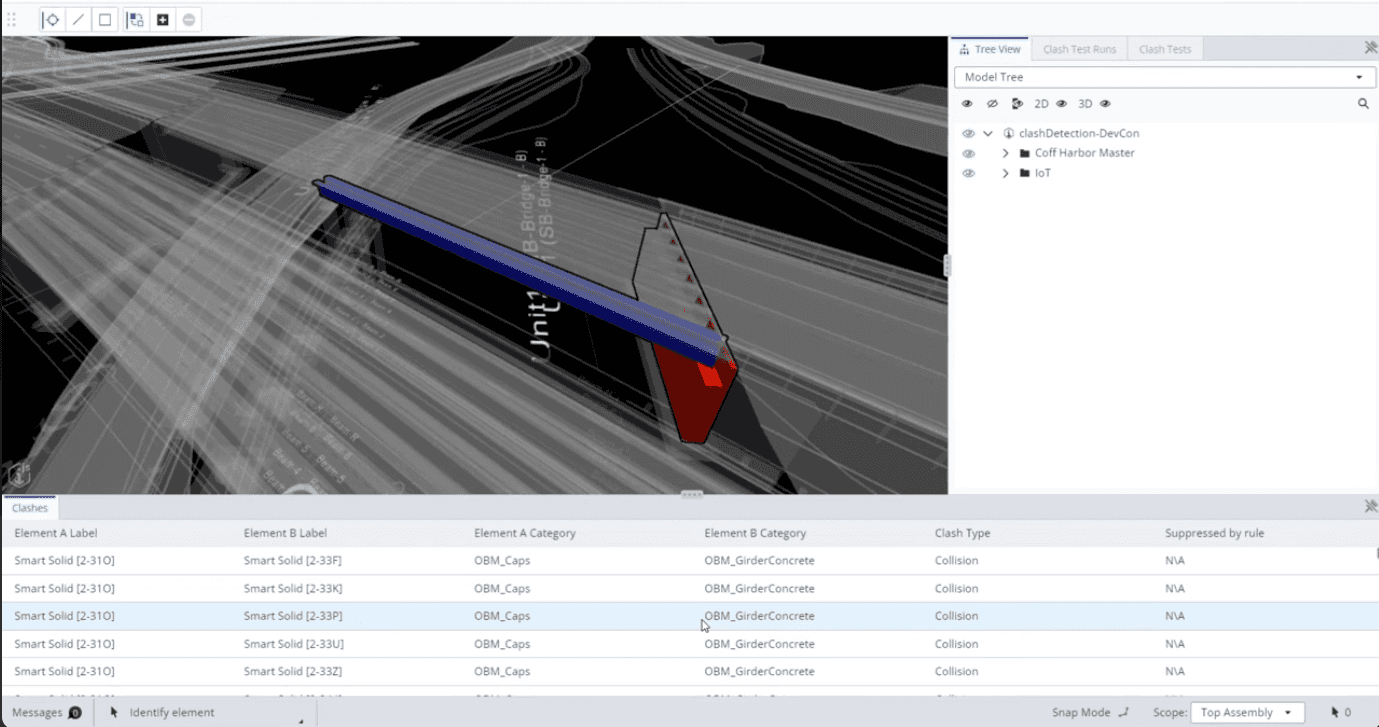This screenshot has width=1379, height=727.
Task: Switch to the Clash Test Runs tab
Action: 1079,49
